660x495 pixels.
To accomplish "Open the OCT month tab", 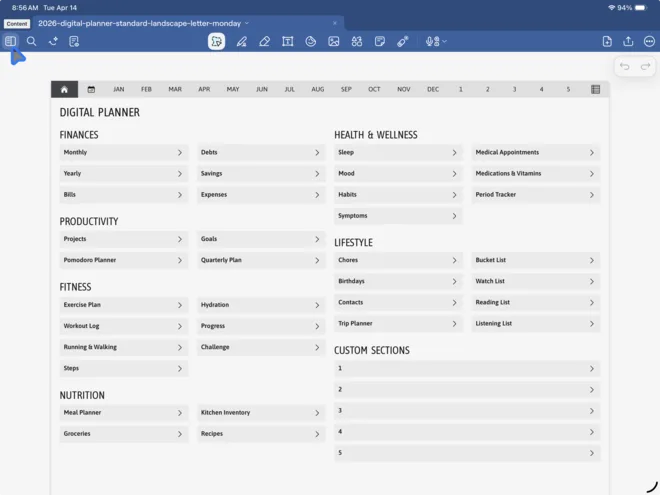I will point(374,89).
